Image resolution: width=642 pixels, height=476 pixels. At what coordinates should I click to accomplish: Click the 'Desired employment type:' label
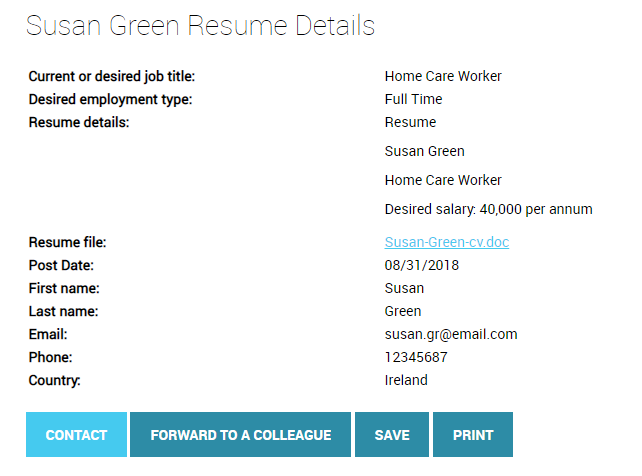point(111,99)
